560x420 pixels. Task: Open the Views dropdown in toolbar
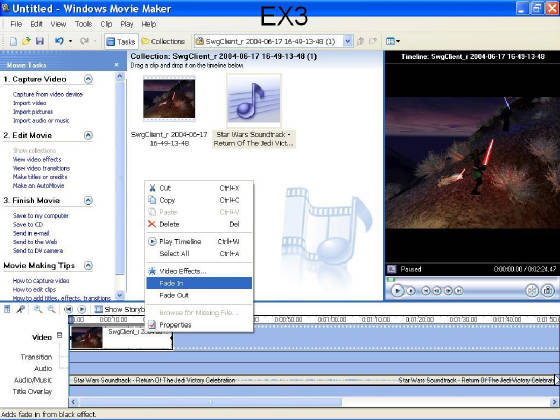392,41
